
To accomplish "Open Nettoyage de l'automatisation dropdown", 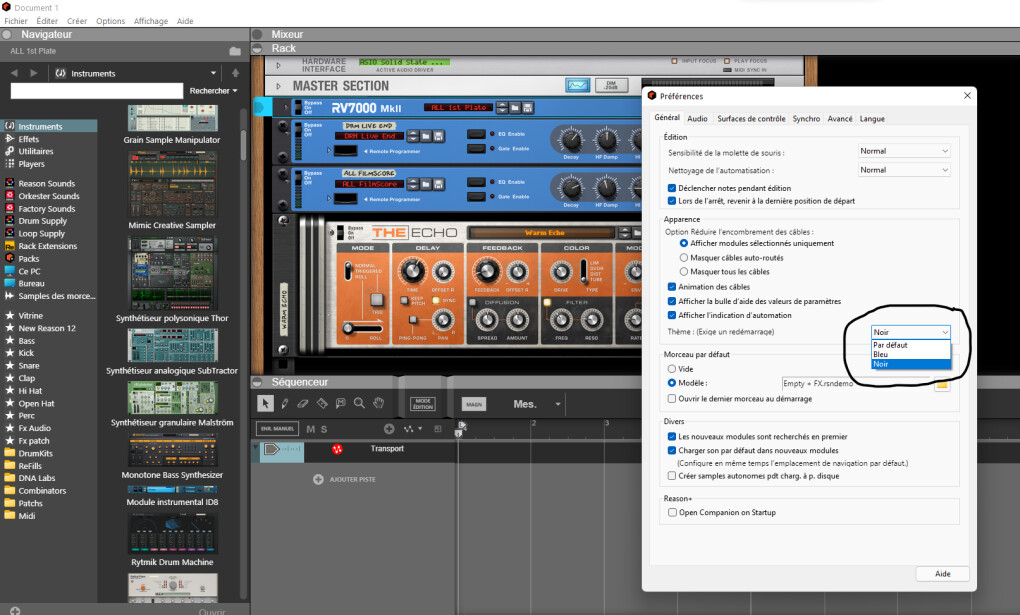I will [904, 170].
